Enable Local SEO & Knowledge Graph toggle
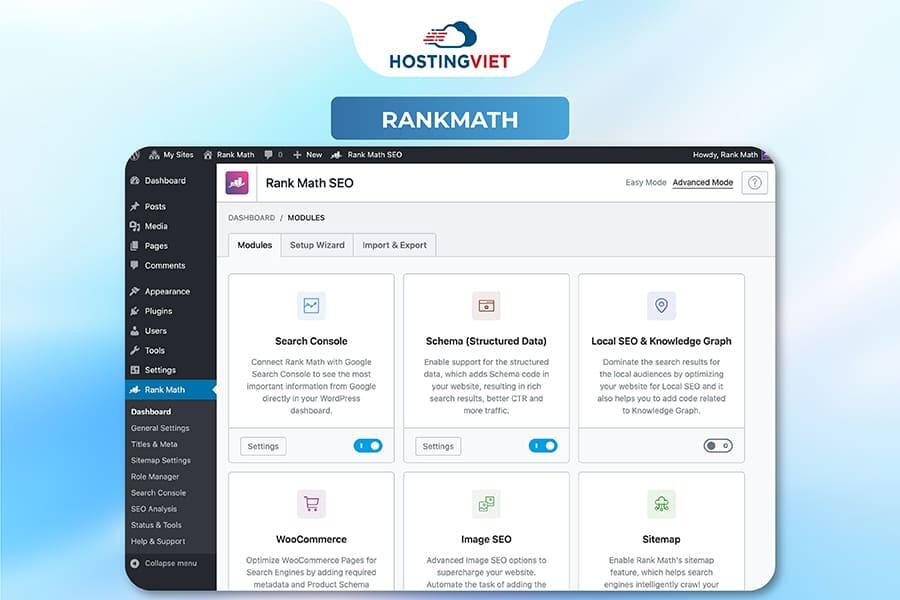 point(717,446)
